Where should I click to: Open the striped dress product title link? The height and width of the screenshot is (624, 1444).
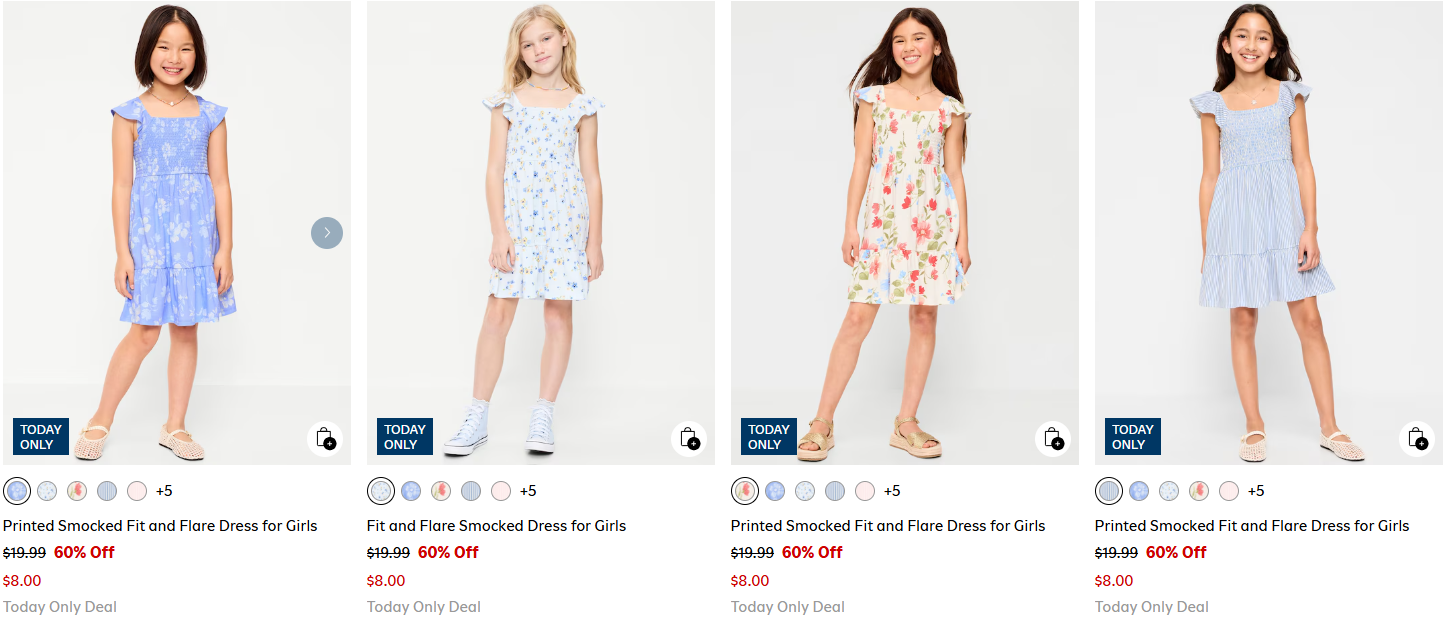1252,526
